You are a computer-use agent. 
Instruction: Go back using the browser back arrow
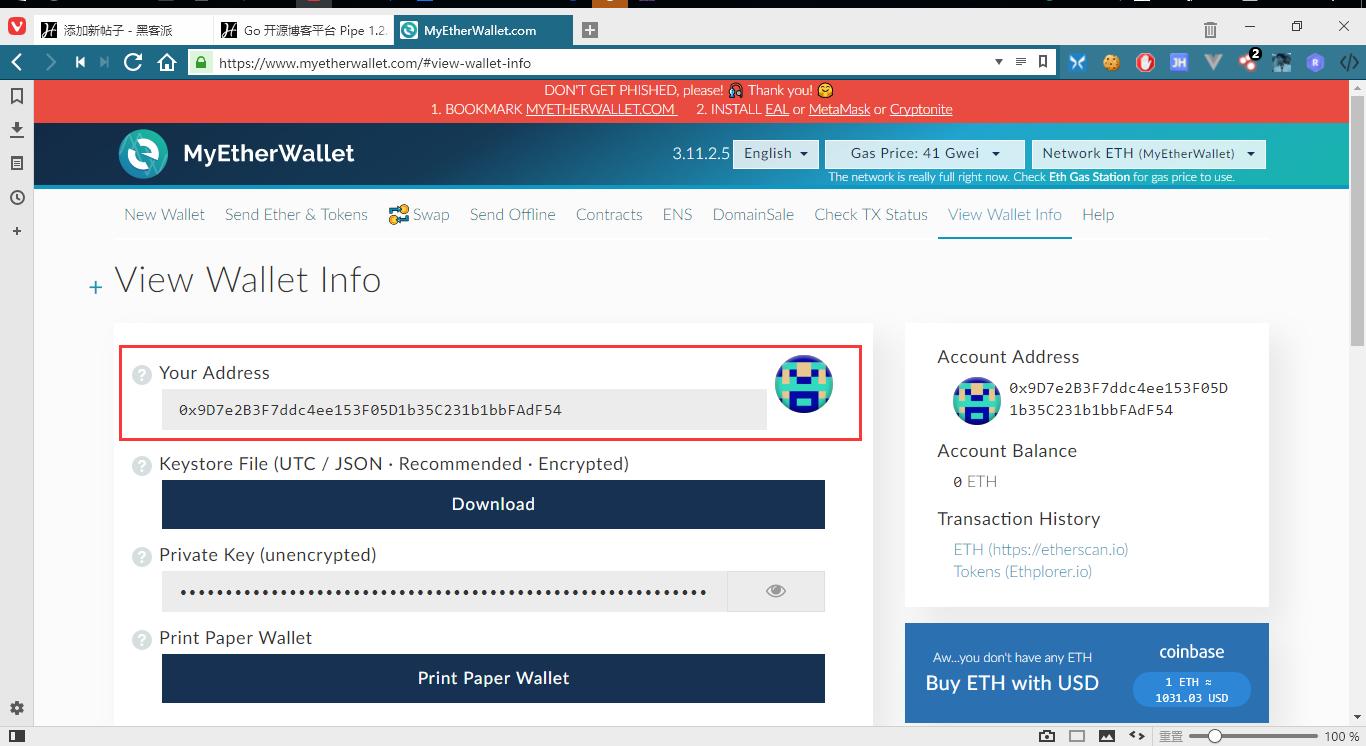click(x=17, y=62)
